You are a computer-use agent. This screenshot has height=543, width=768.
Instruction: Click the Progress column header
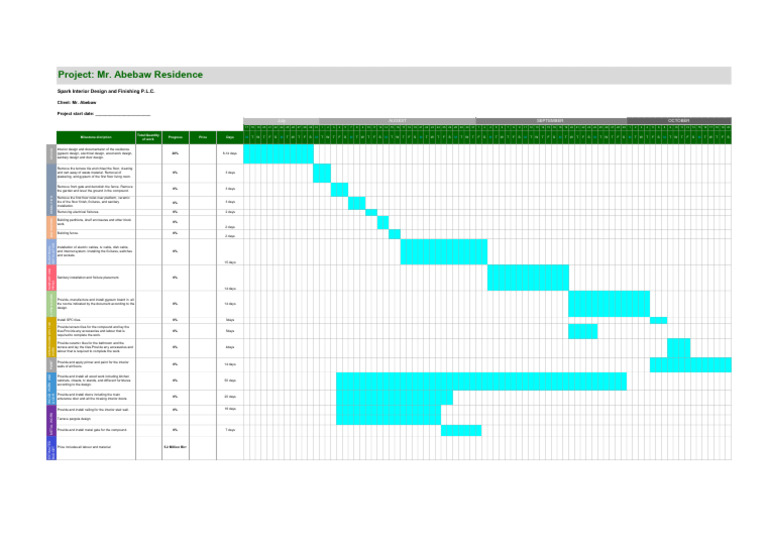pyautogui.click(x=175, y=138)
